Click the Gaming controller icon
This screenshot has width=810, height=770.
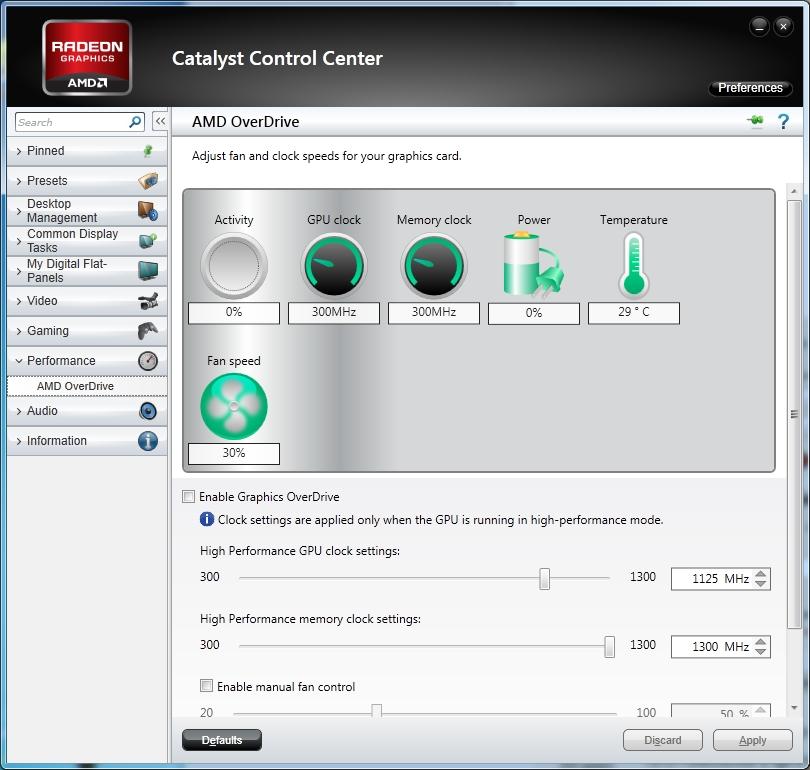(148, 331)
